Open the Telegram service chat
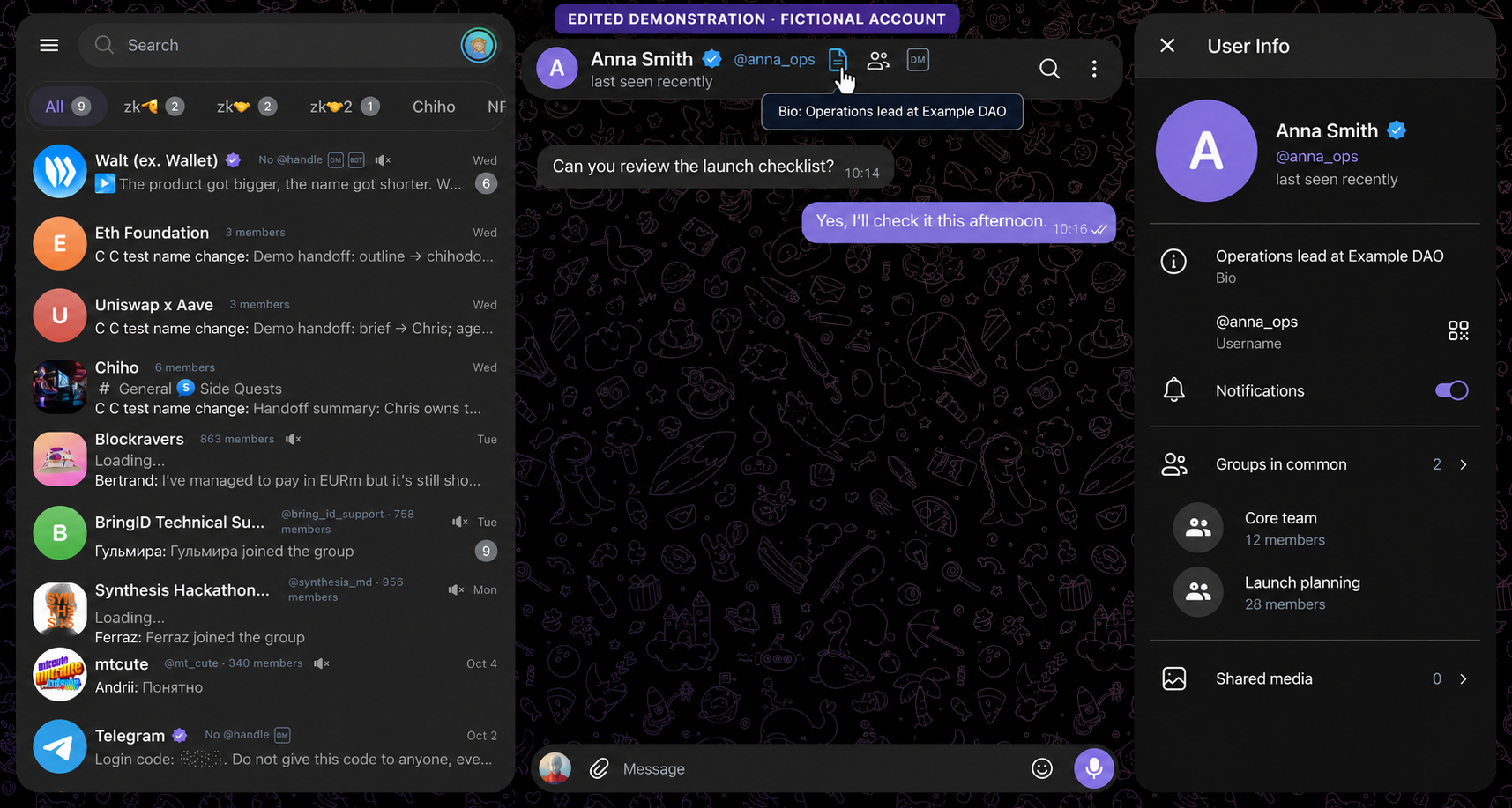 point(265,746)
